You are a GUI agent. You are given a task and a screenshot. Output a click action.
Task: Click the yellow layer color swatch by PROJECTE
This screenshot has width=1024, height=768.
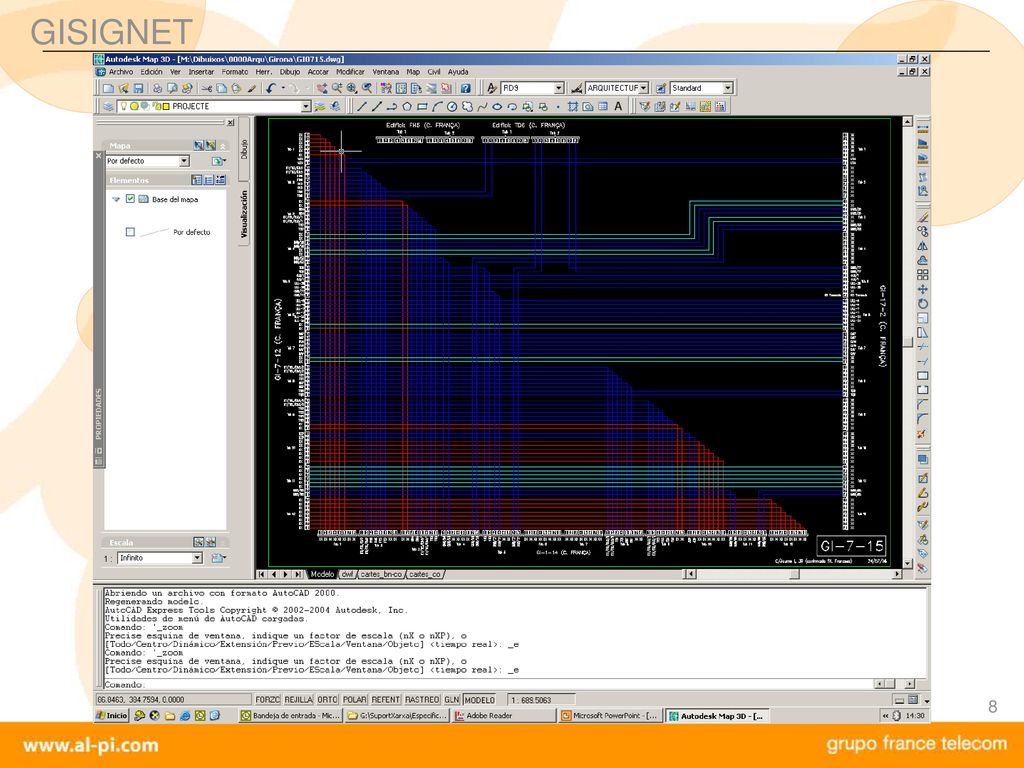coord(166,106)
